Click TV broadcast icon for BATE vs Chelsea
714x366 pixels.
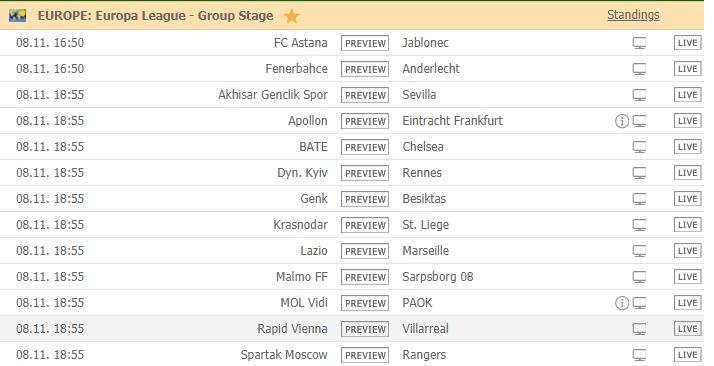(639, 147)
